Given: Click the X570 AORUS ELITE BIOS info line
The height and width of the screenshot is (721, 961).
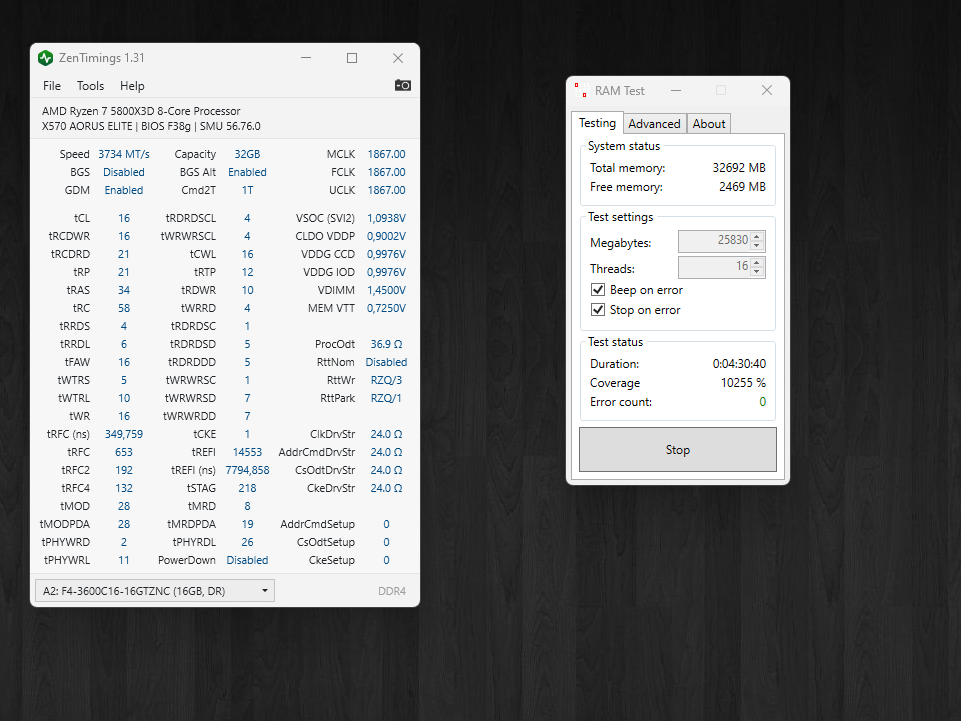Looking at the screenshot, I should [151, 126].
